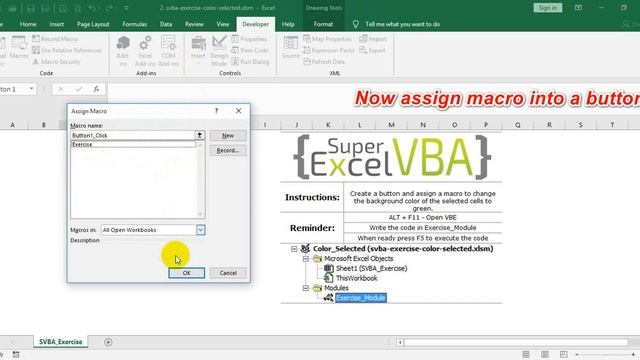Click the Assign Macro help question mark
Screen dimensions: 640x360
click(x=216, y=111)
